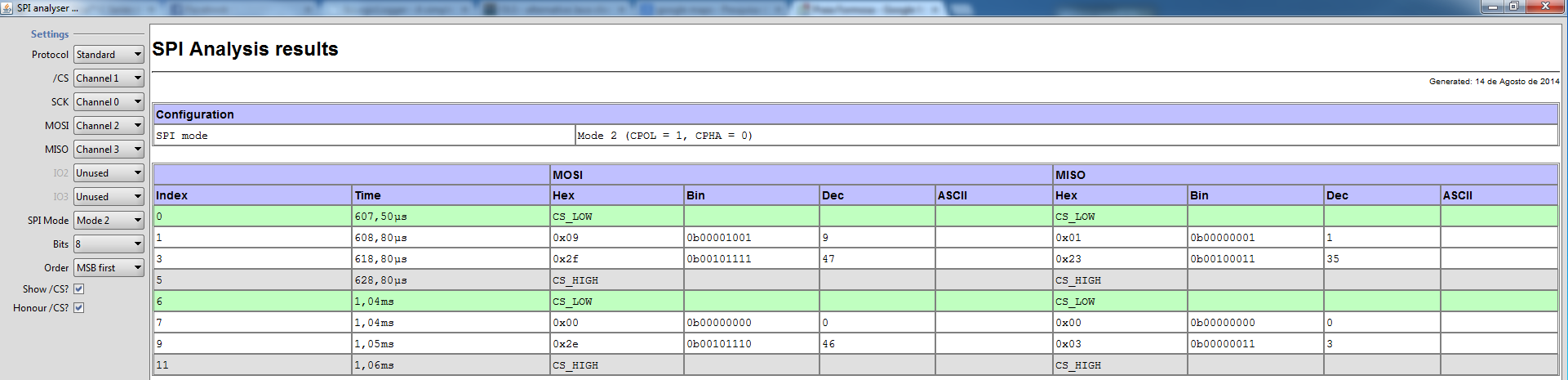Open the IO3 Unused dropdown

[109, 197]
